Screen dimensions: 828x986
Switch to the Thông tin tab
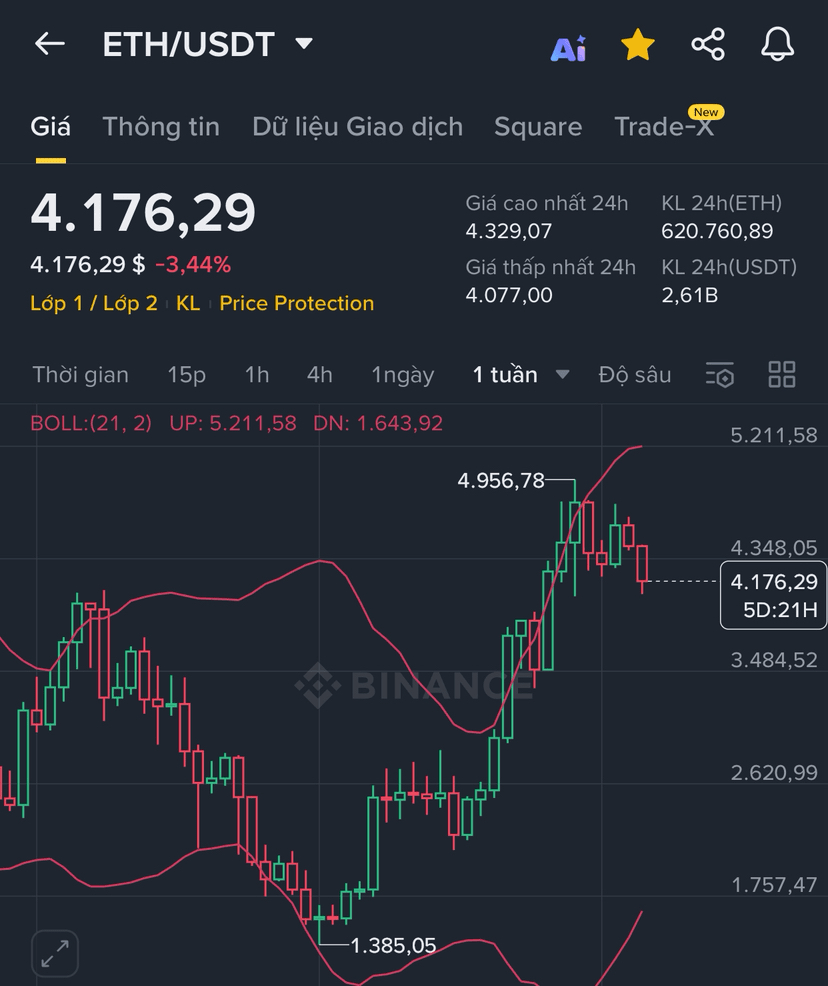tap(161, 127)
